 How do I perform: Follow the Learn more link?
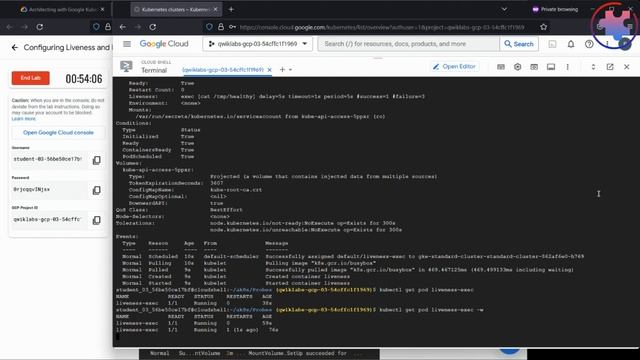(24, 119)
